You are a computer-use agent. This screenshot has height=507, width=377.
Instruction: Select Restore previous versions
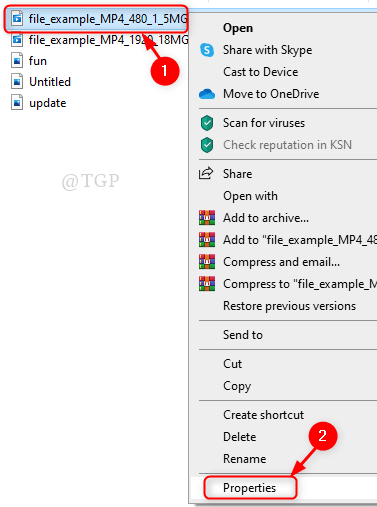289,306
